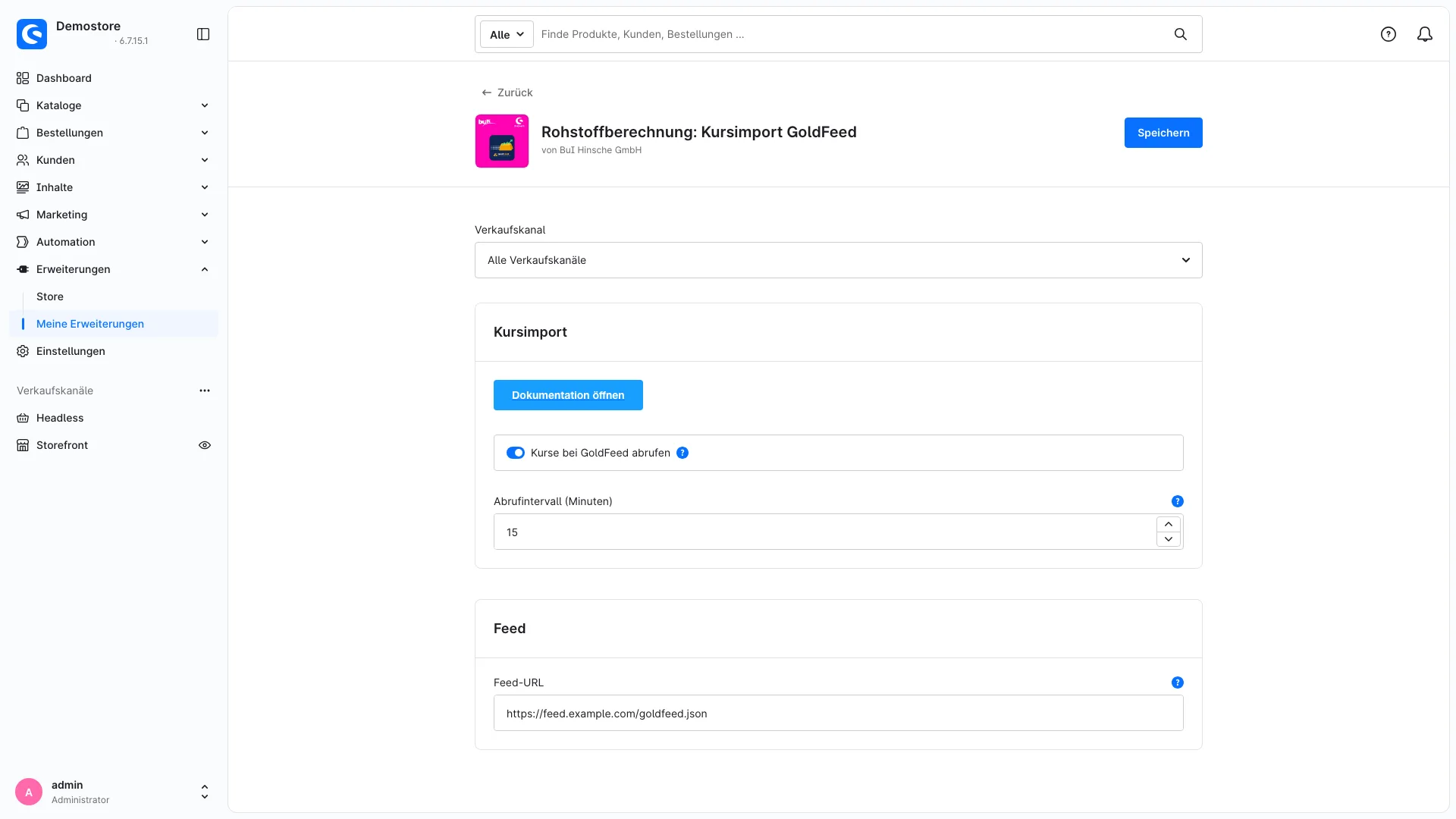Click into the Feed-URL input field
This screenshot has height=819, width=1456.
click(x=839, y=713)
